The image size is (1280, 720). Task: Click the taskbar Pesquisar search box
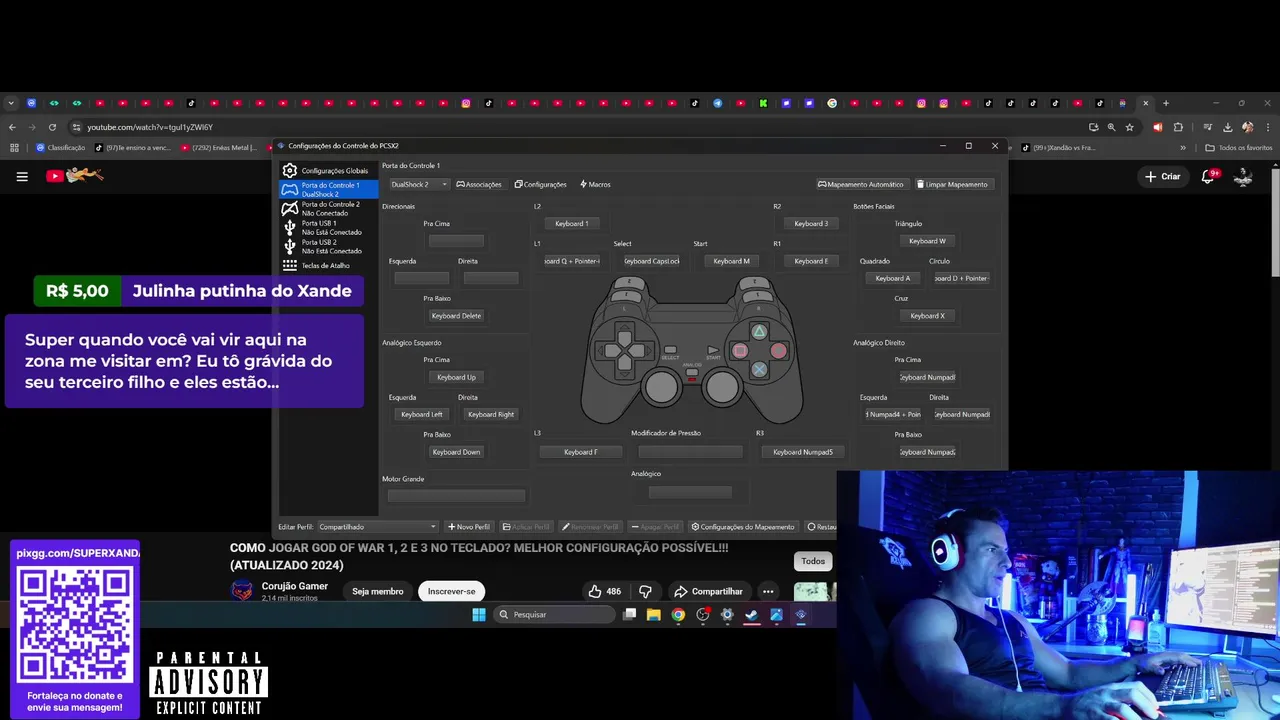(557, 614)
